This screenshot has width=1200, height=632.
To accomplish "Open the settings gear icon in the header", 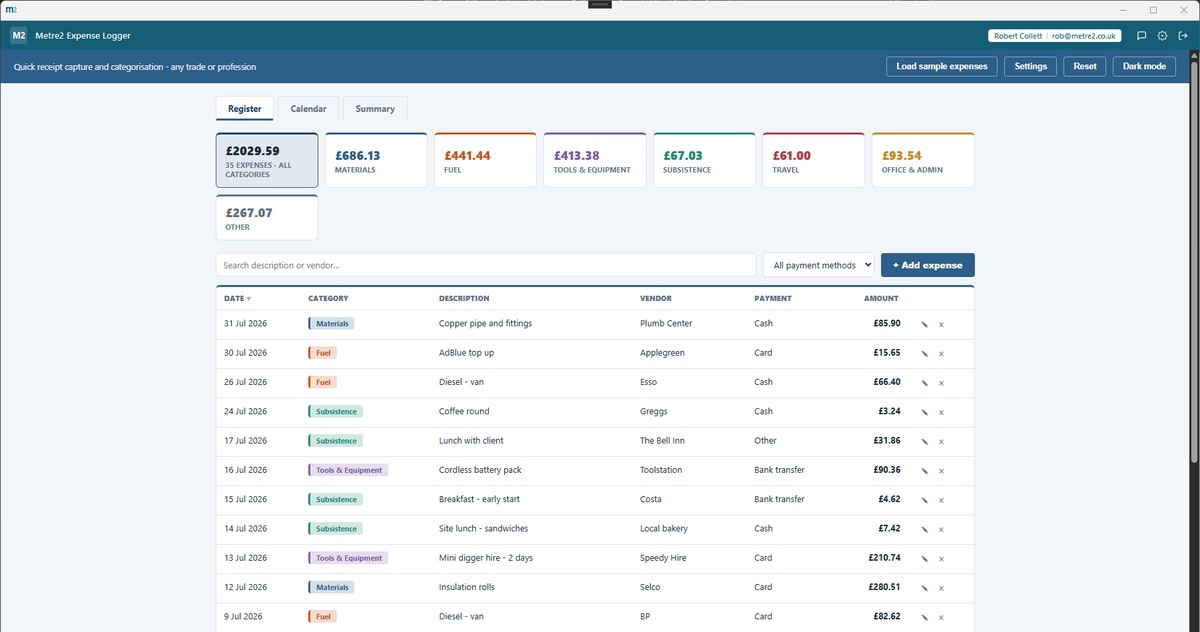I will click(x=1162, y=36).
